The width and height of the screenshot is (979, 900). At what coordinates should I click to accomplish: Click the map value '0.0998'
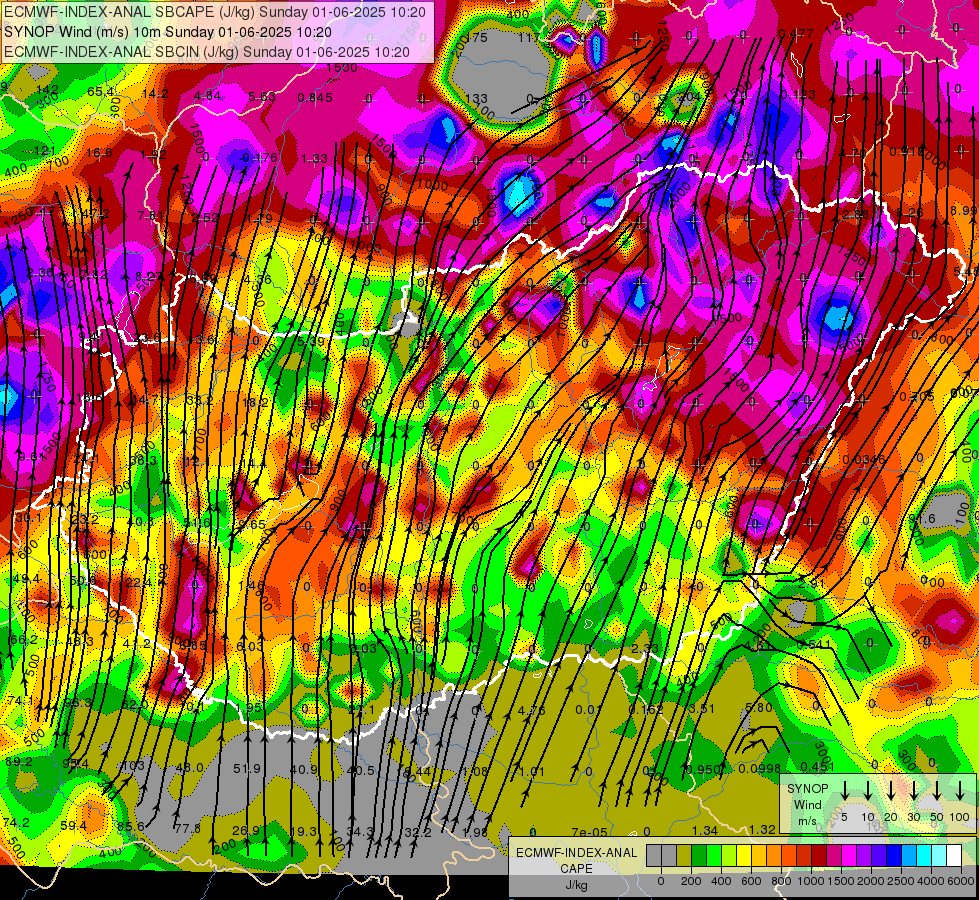[x=759, y=768]
